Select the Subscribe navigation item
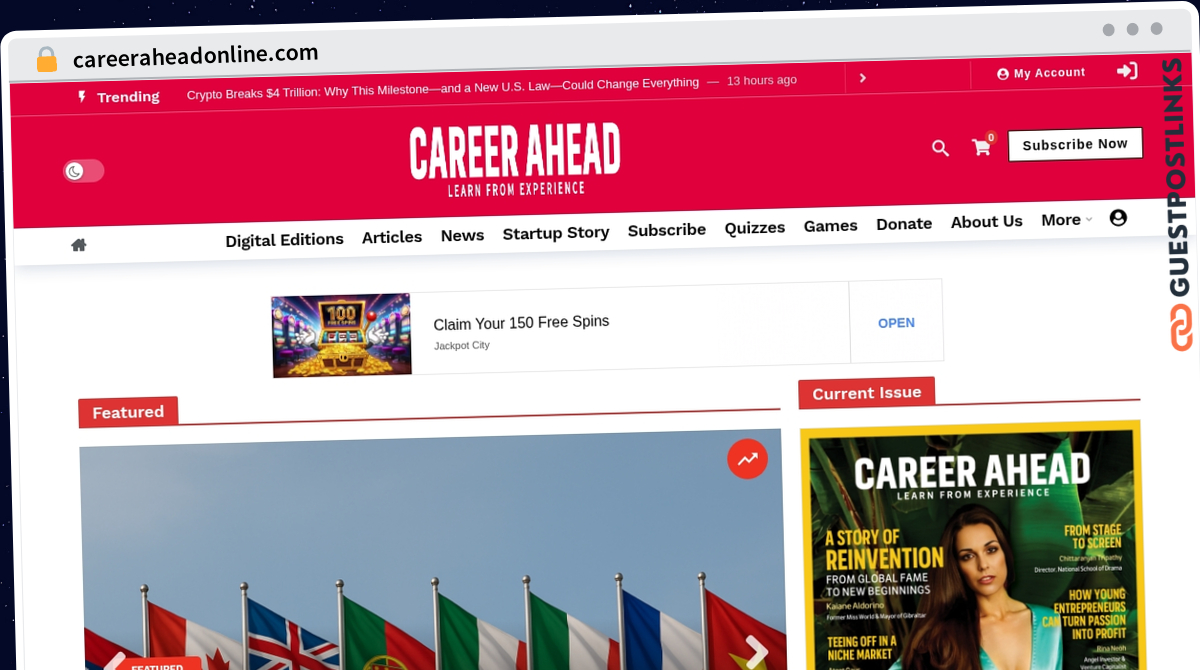This screenshot has width=1200, height=670. point(667,230)
